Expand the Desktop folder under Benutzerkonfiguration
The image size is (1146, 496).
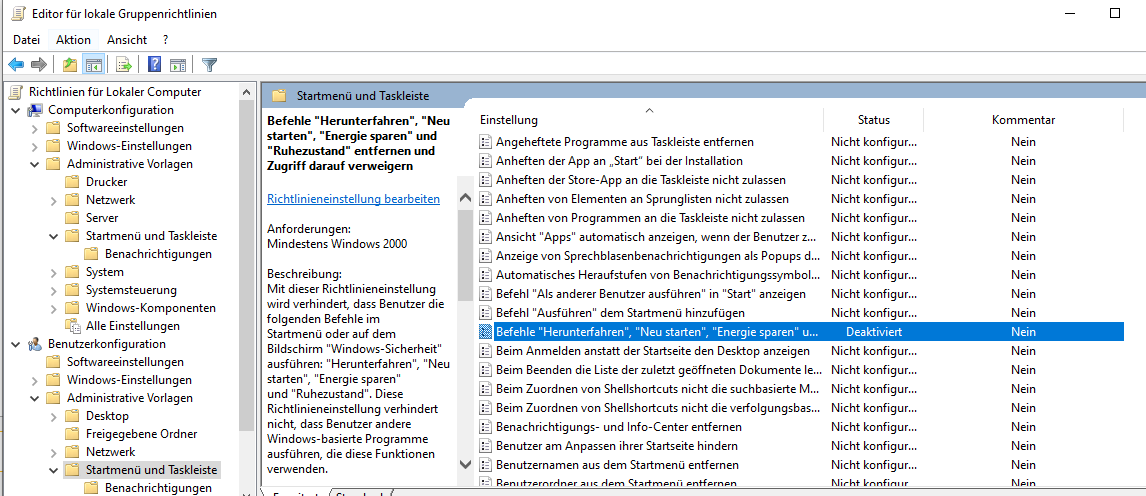tap(53, 416)
